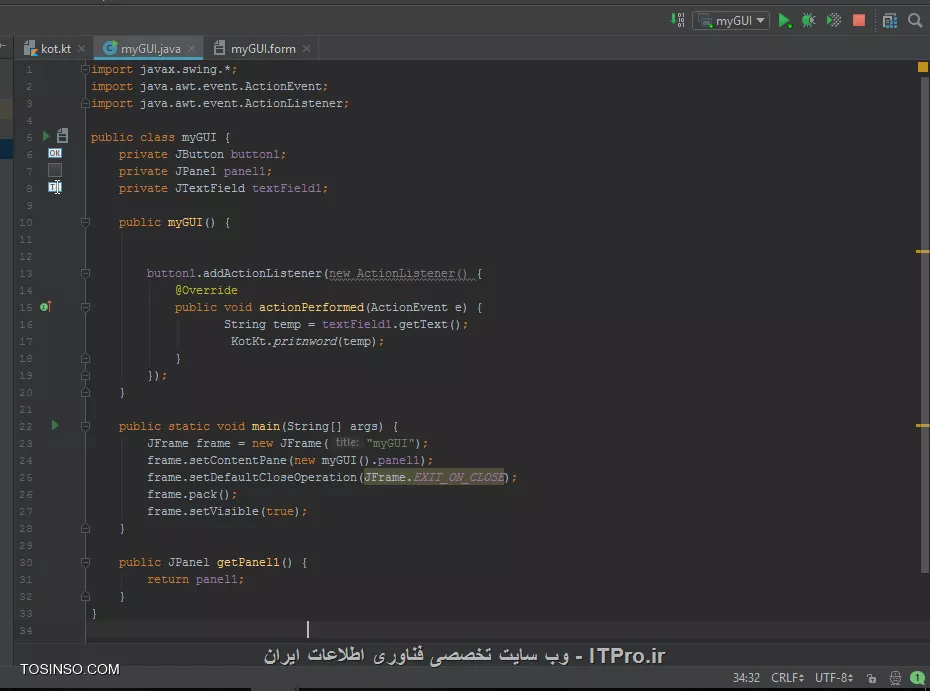
Task: Click warning stripe mark near line 22
Action: [x=922, y=425]
